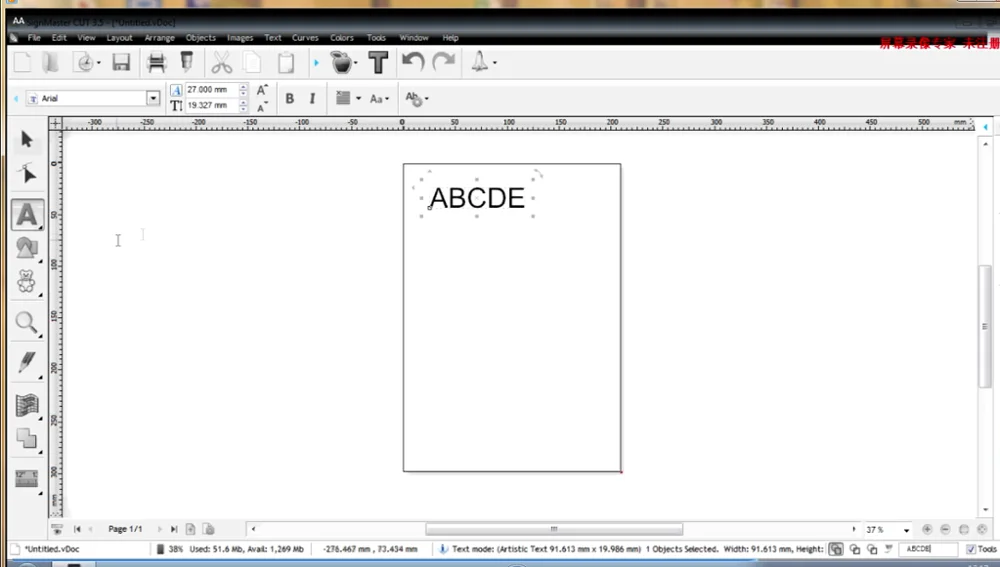Open the Curves menu
This screenshot has height=567, width=1000.
[305, 38]
